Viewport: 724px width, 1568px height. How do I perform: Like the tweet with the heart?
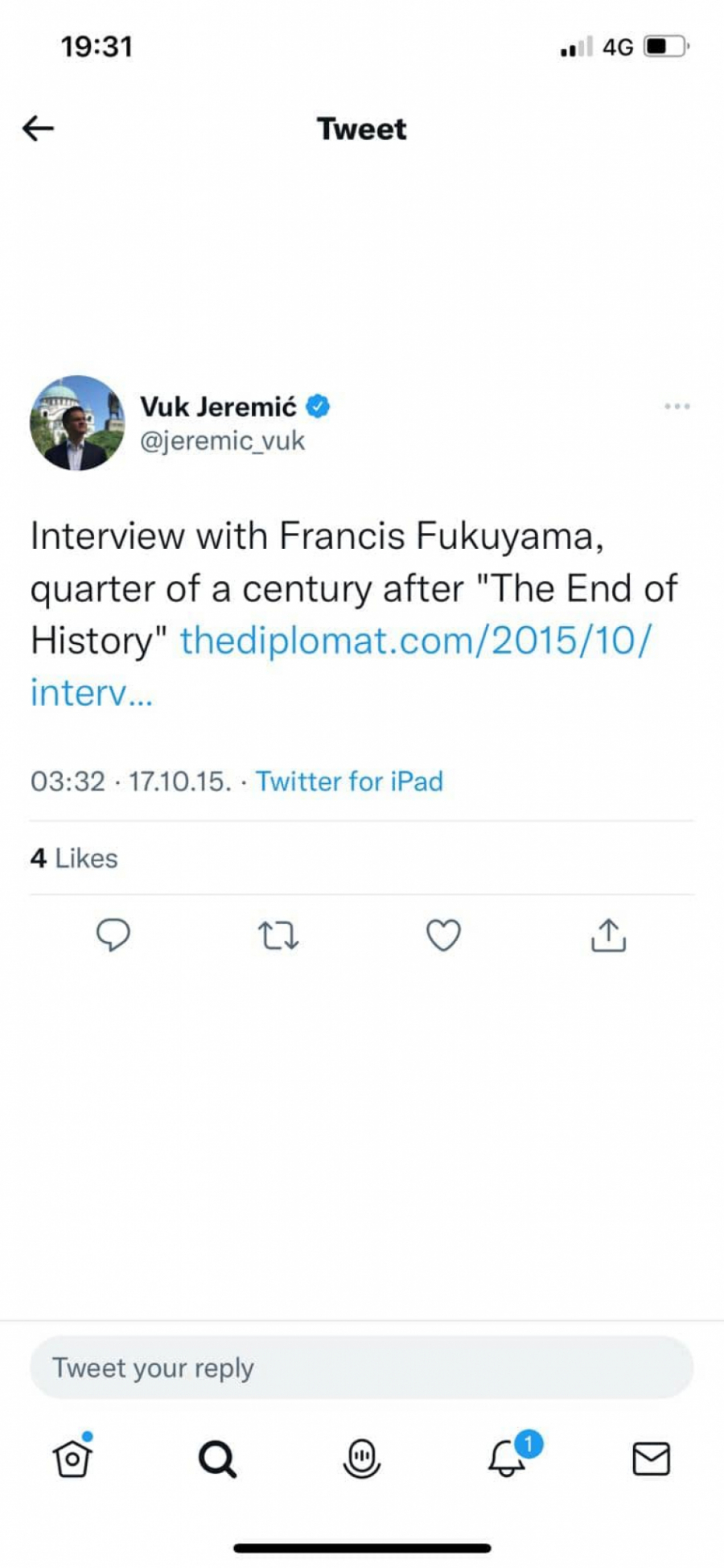tap(443, 935)
